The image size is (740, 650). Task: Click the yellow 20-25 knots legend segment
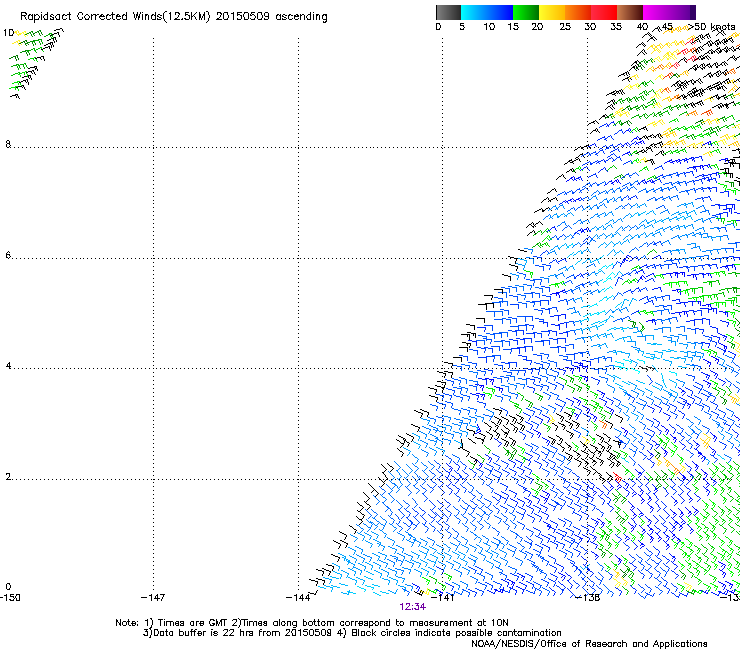click(552, 12)
